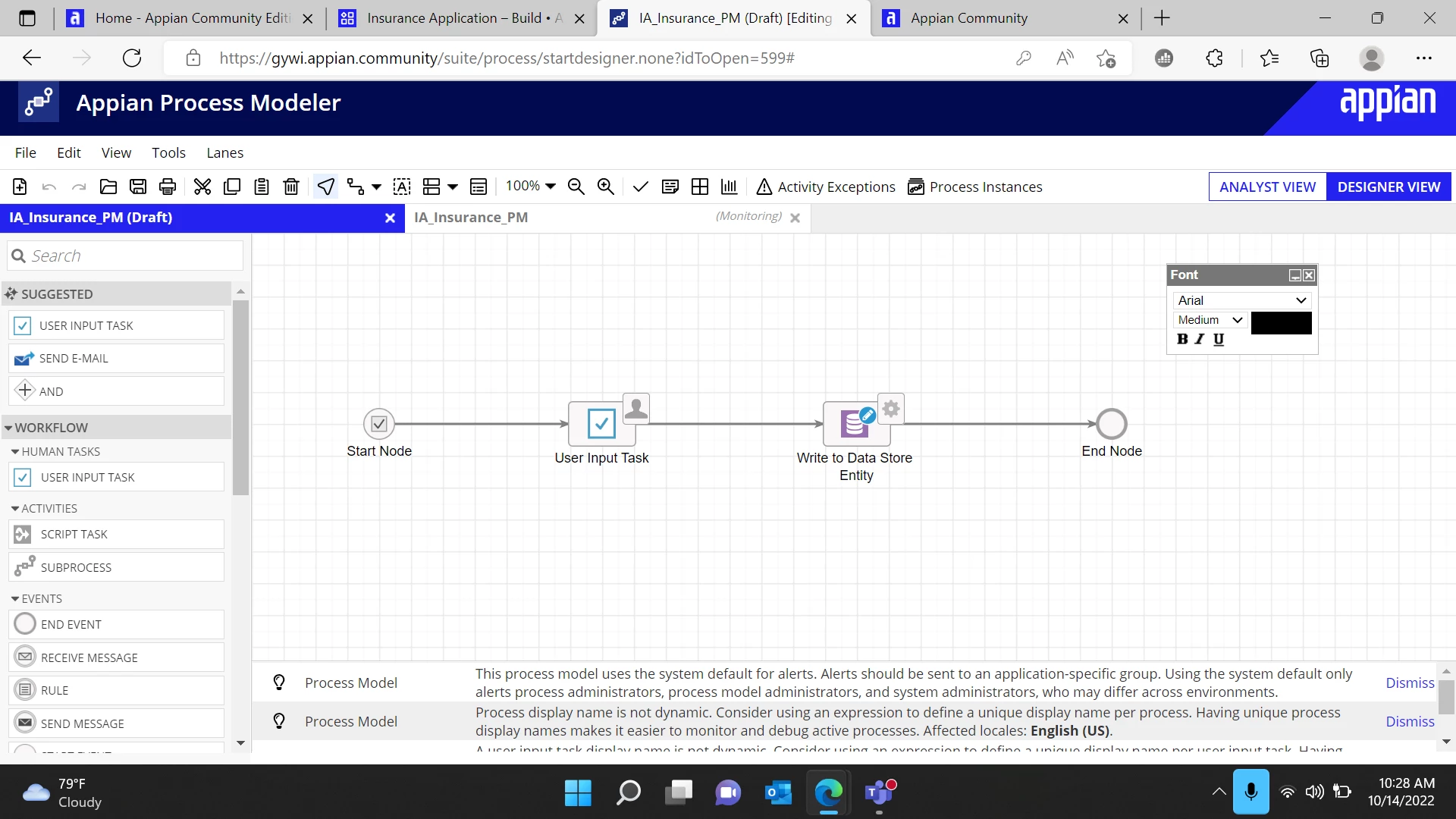Viewport: 1456px width, 819px height.
Task: Open Process Instances
Action: 975,187
